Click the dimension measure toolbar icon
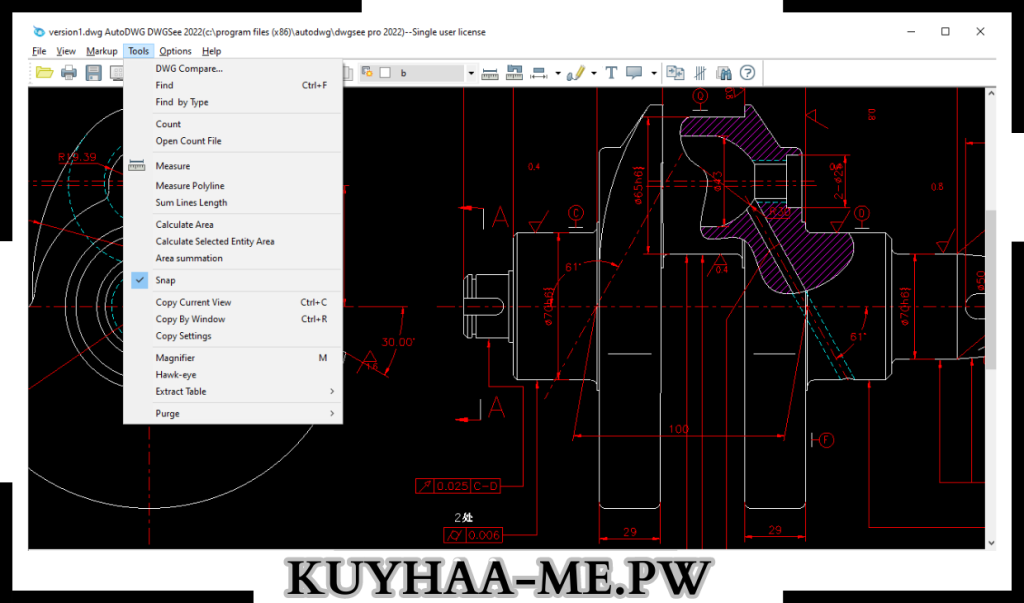Image resolution: width=1024 pixels, height=603 pixels. (x=539, y=73)
